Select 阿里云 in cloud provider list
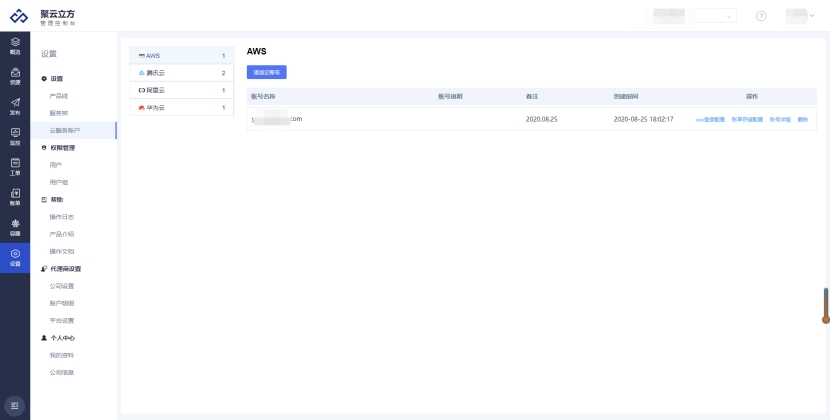The image size is (830, 420). point(182,90)
